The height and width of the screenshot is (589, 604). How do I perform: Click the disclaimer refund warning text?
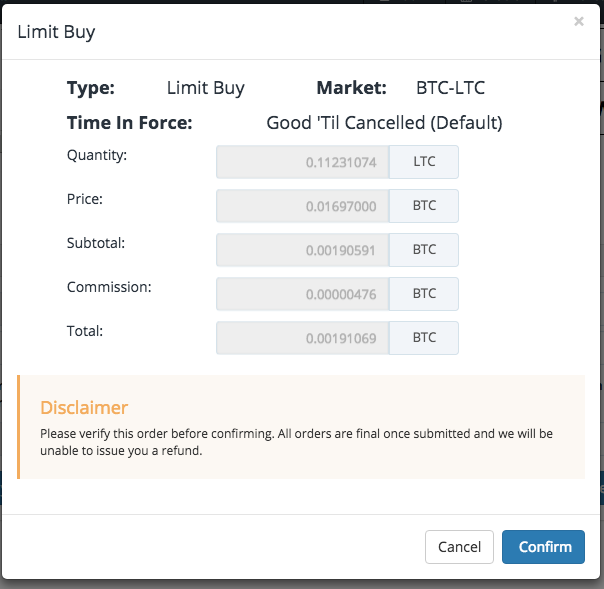[x=296, y=442]
